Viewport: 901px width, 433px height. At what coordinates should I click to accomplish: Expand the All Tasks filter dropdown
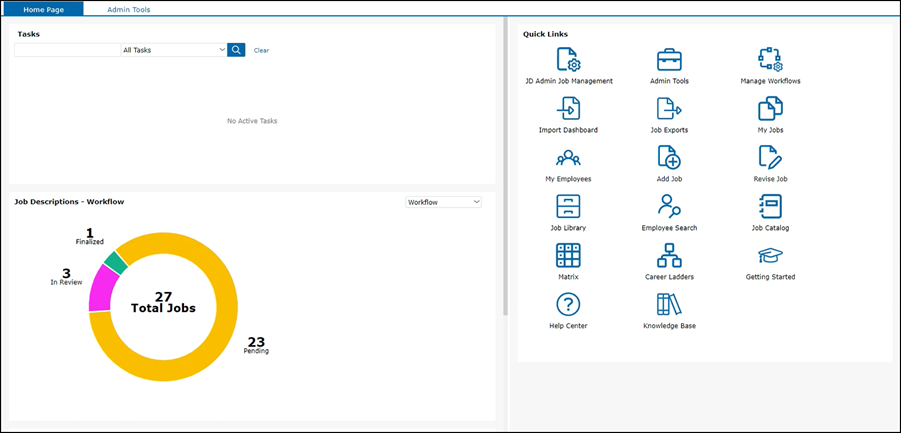pos(173,49)
